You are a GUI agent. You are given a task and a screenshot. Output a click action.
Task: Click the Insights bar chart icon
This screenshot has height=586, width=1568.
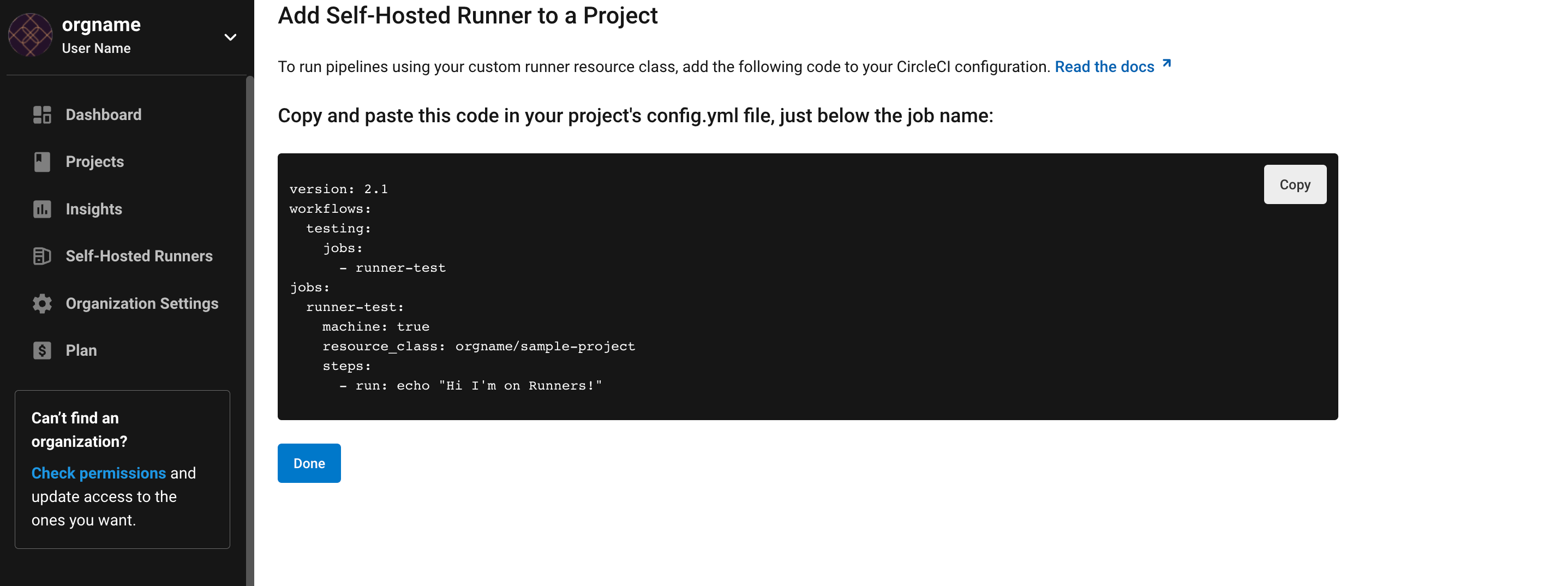click(x=42, y=210)
